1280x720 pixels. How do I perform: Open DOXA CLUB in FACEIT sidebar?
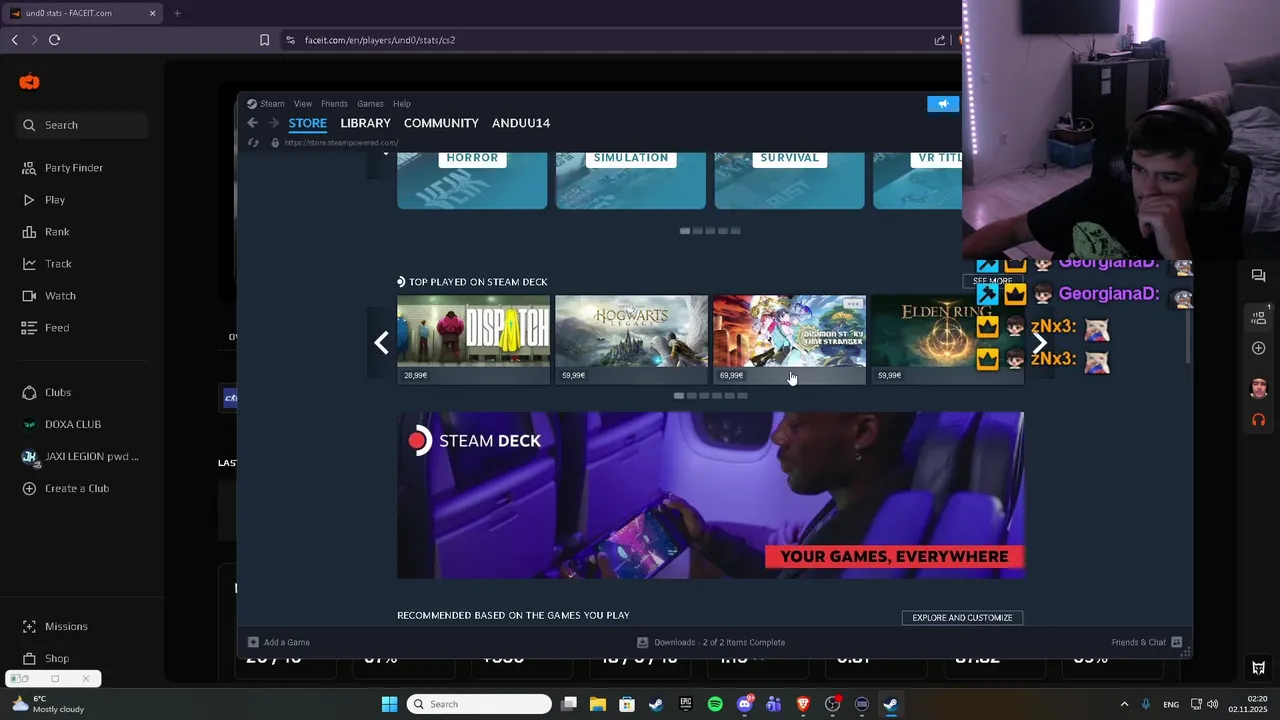(62, 424)
